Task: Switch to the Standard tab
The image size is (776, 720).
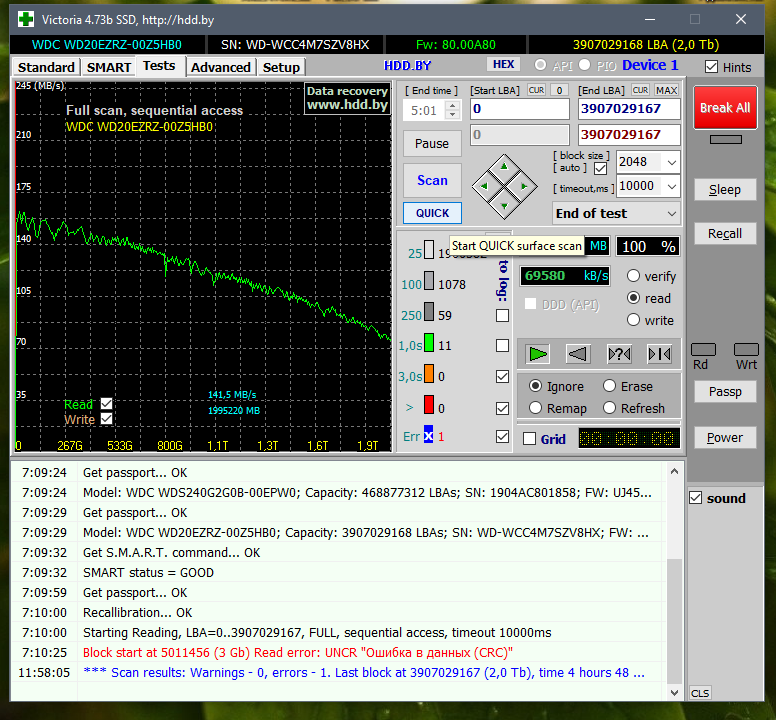Action: [x=46, y=67]
